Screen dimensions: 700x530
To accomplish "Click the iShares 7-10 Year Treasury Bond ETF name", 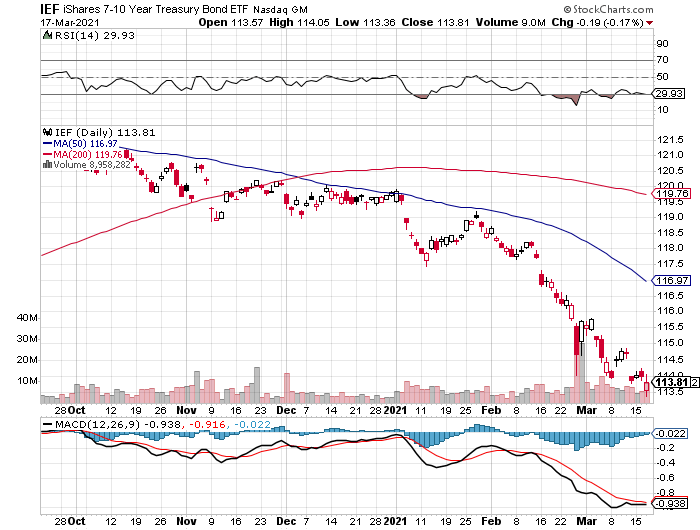I will click(x=155, y=9).
